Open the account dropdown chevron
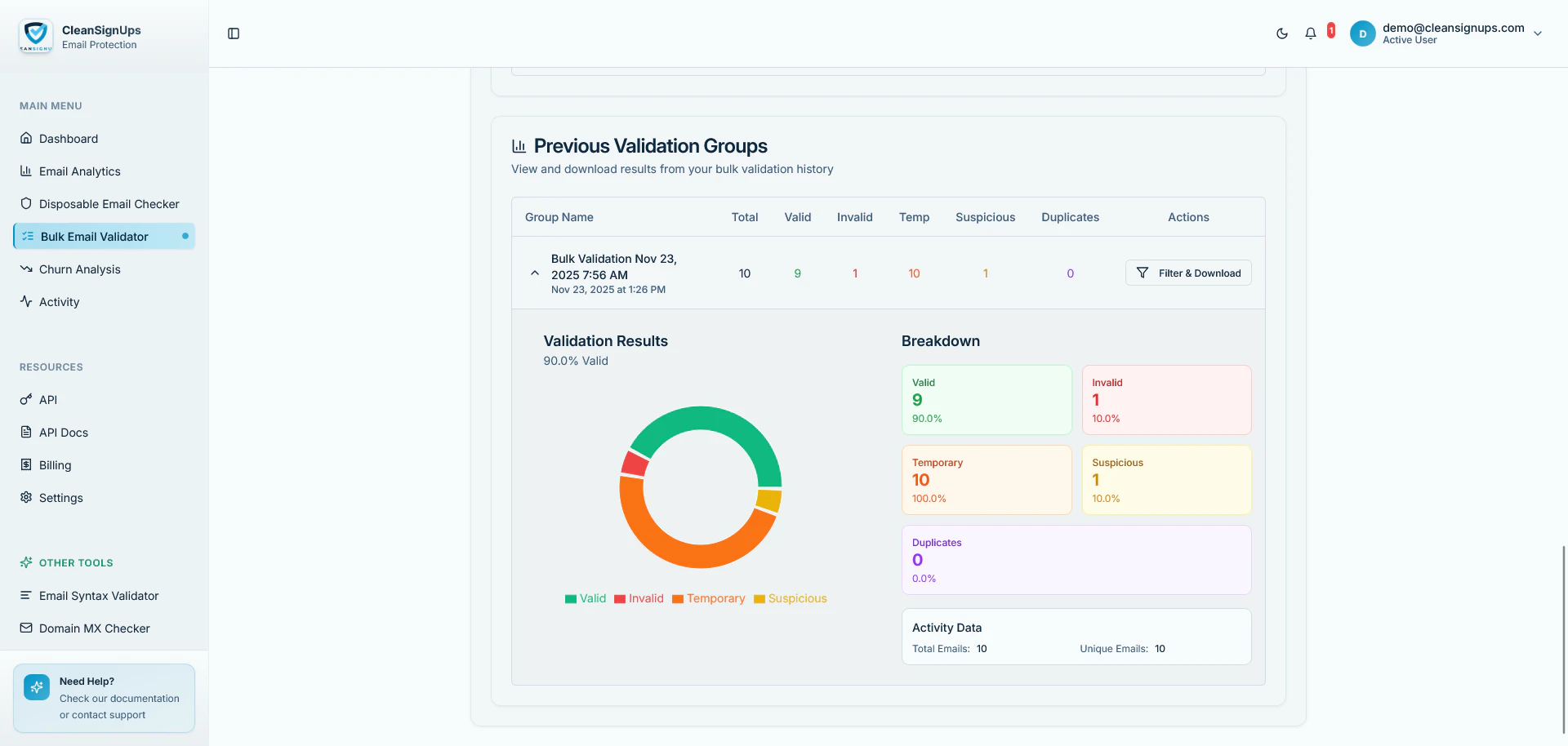 1538,33
